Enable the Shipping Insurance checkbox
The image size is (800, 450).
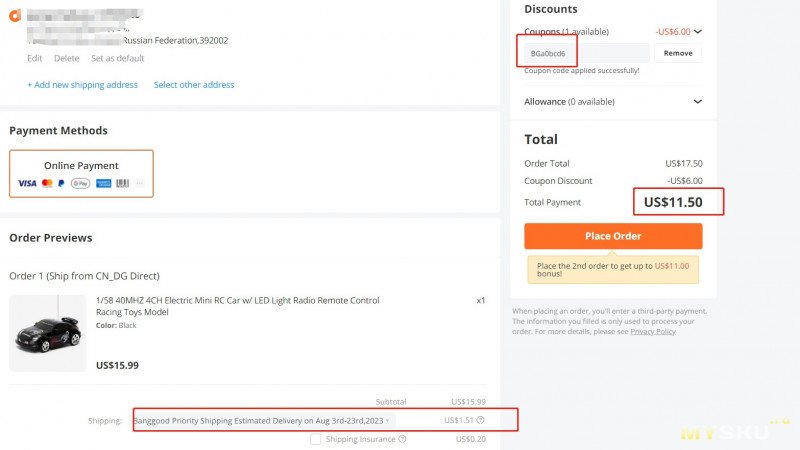(317, 439)
